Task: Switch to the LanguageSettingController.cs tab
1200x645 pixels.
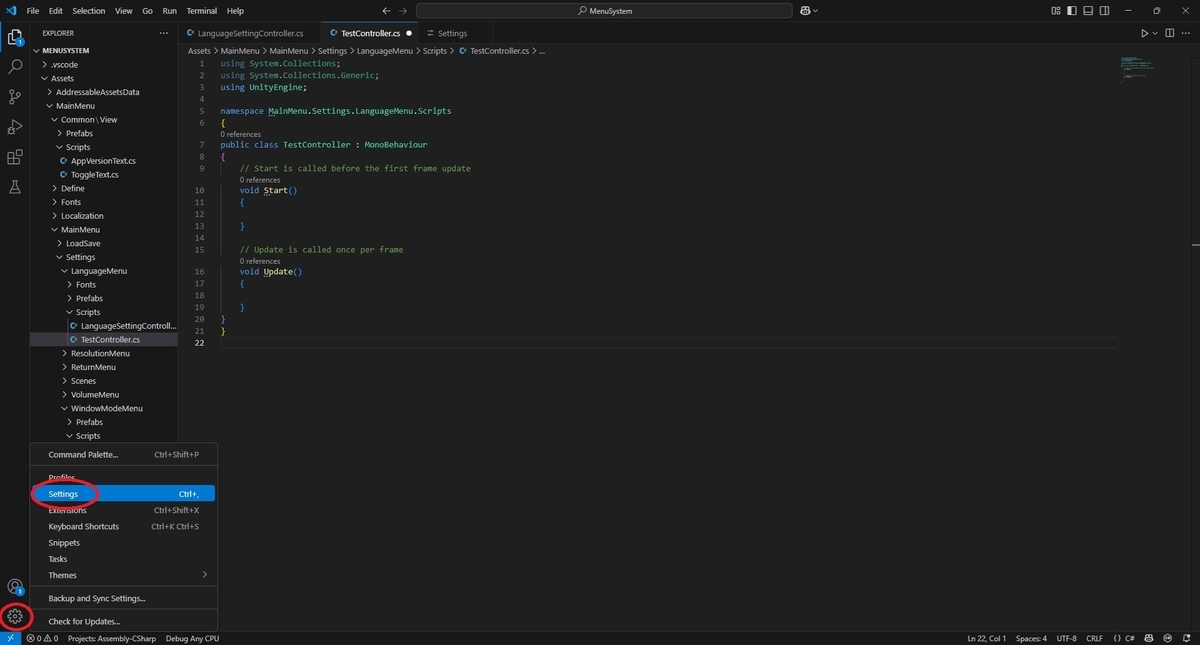Action: [251, 32]
